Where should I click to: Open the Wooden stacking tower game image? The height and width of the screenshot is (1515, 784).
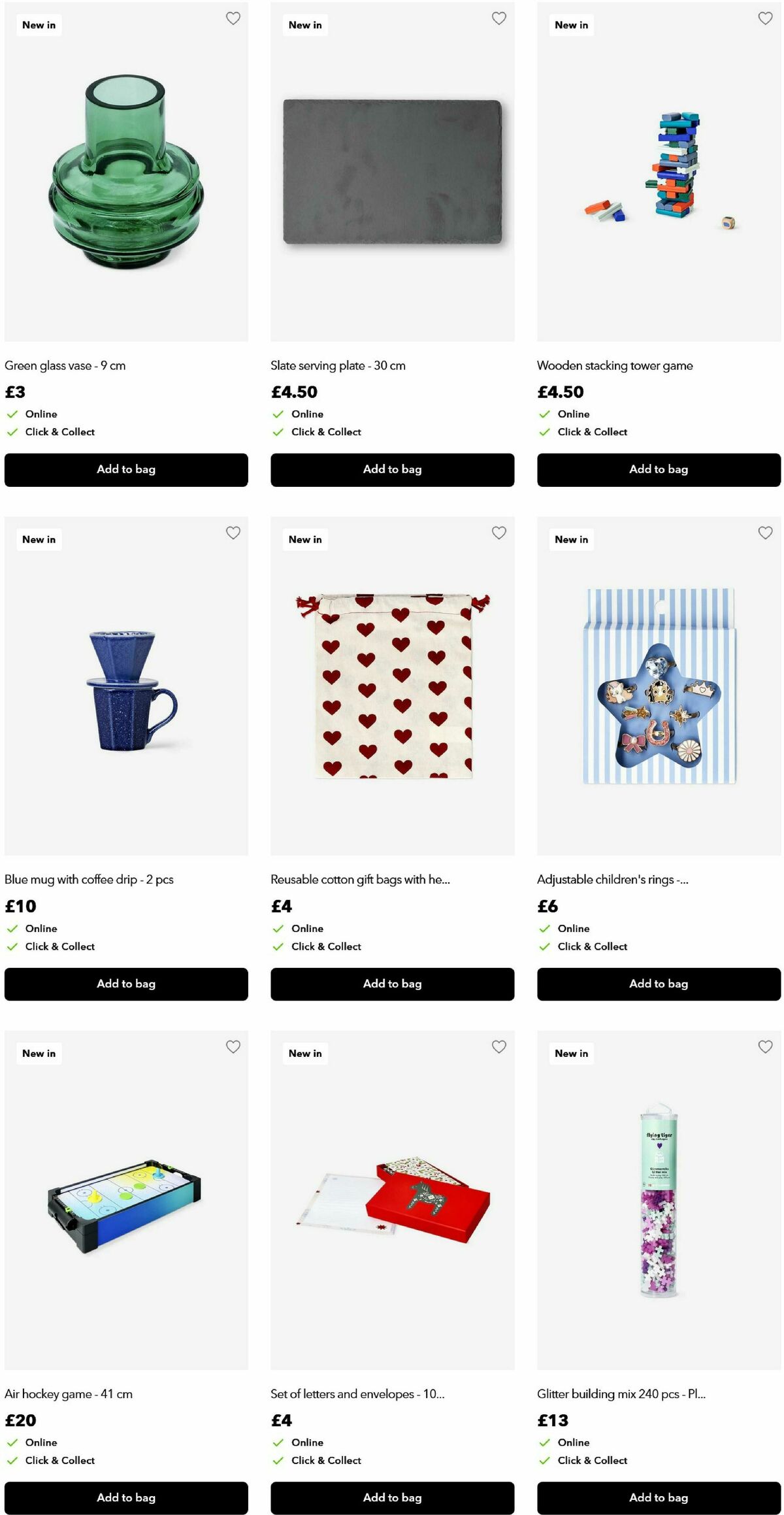(x=659, y=171)
